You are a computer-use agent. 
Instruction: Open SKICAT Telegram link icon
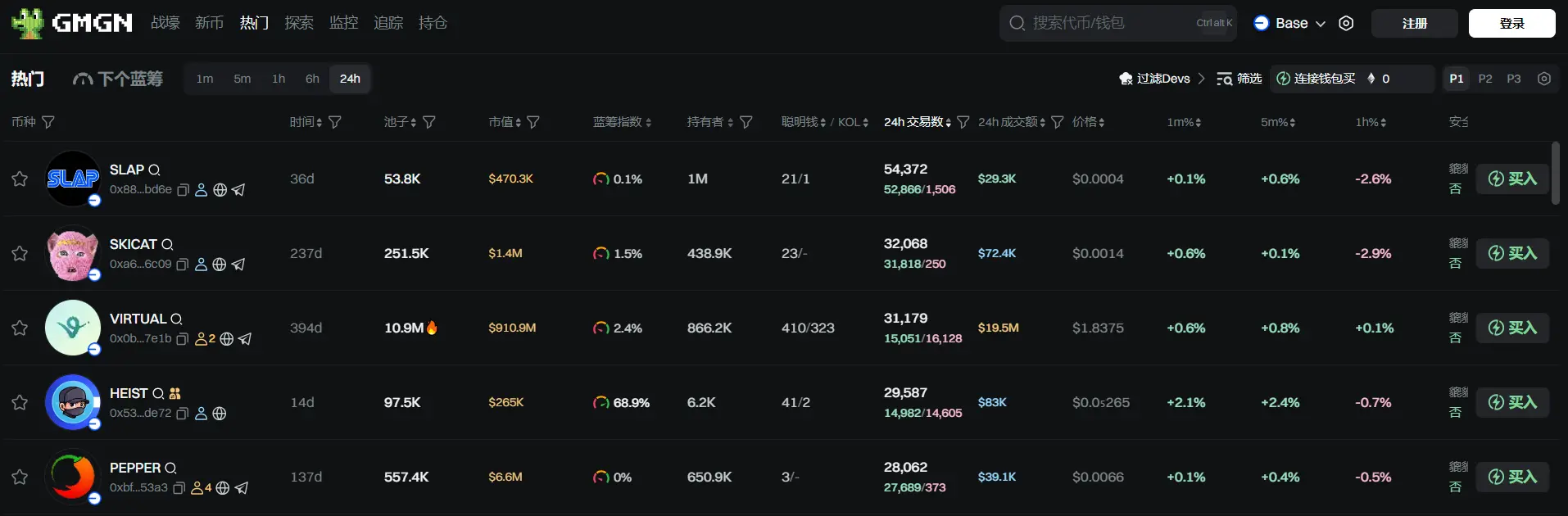238,265
